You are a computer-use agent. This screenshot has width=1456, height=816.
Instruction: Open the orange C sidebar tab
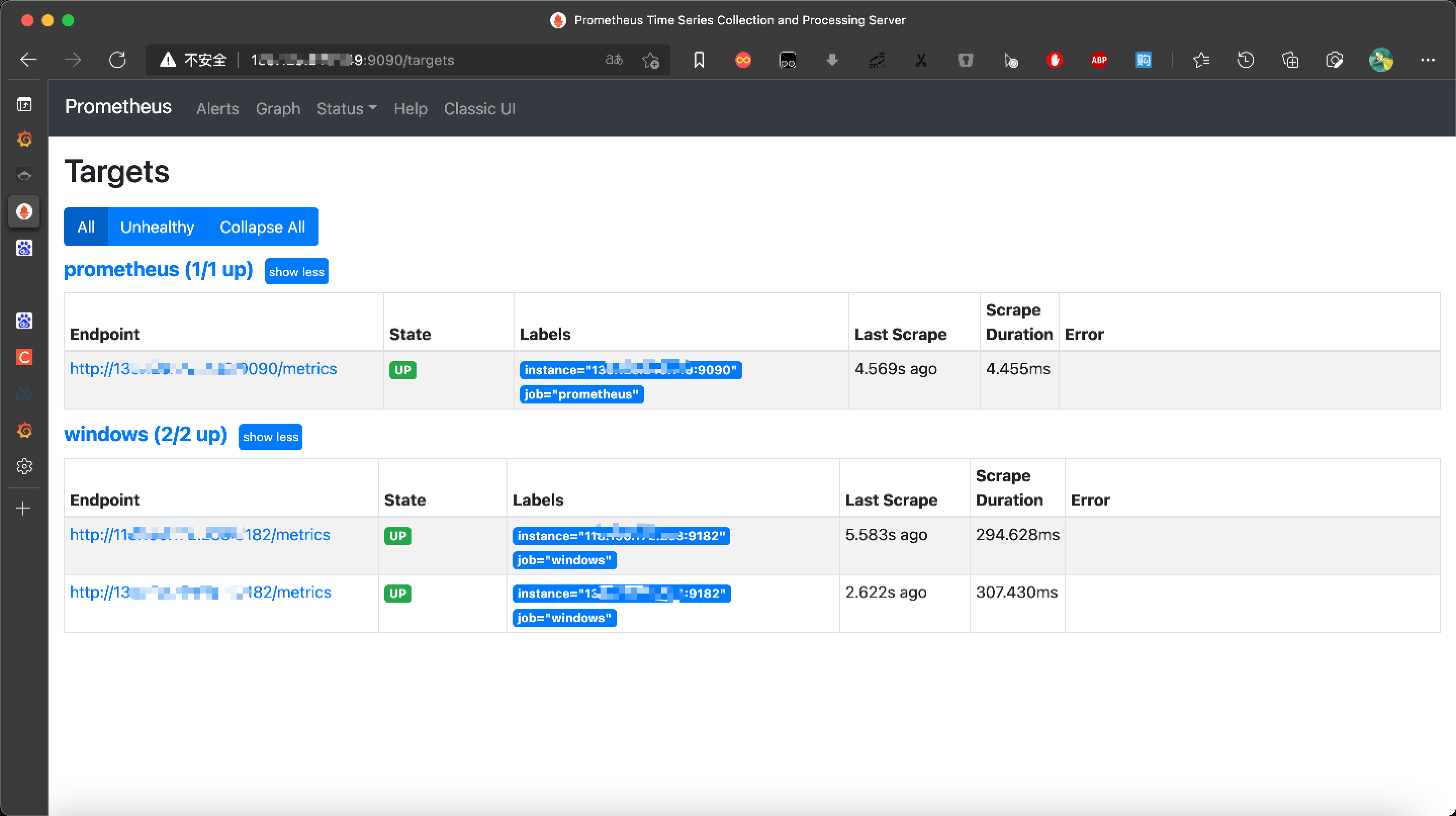point(24,357)
